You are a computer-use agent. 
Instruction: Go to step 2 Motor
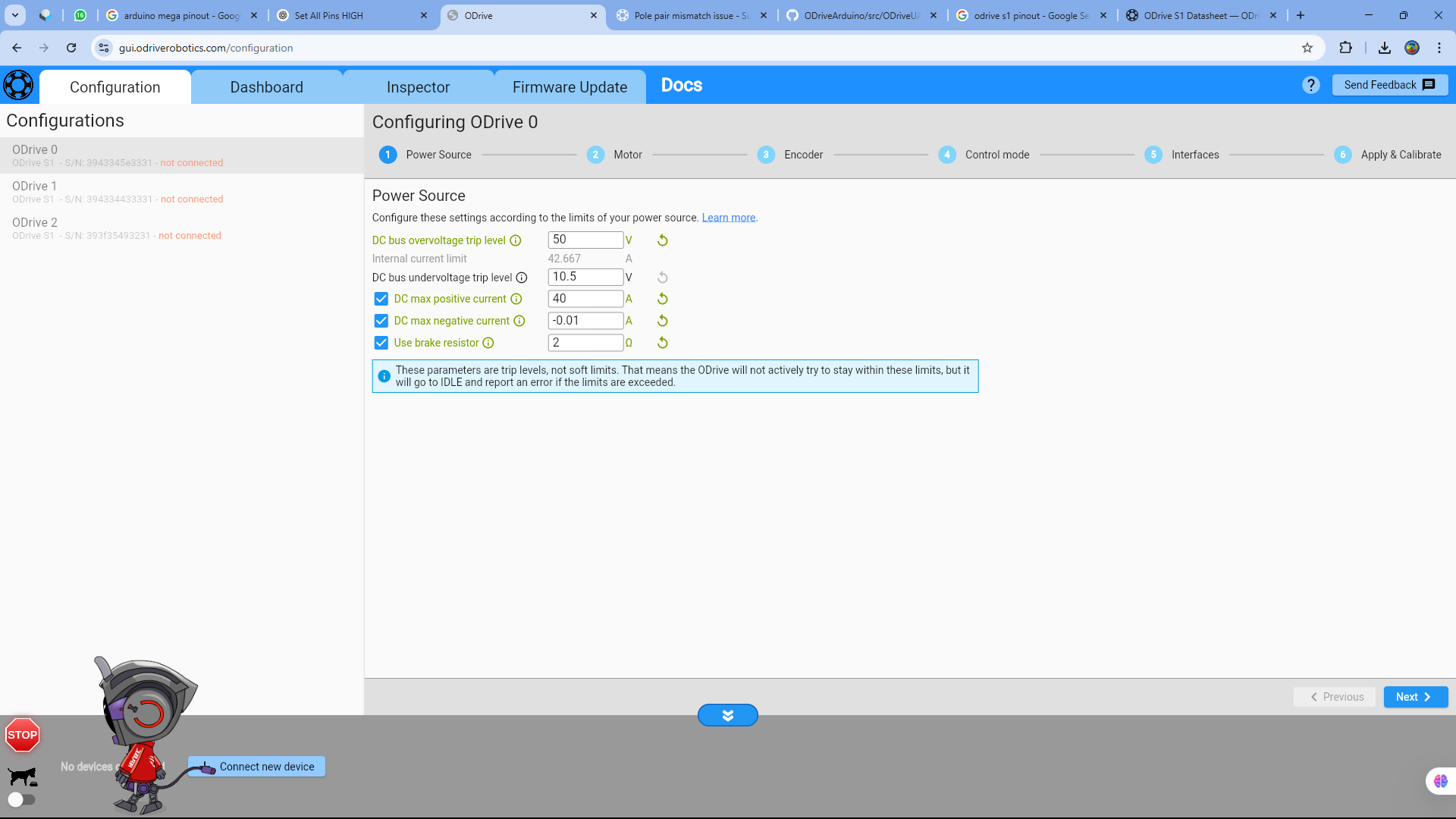615,155
